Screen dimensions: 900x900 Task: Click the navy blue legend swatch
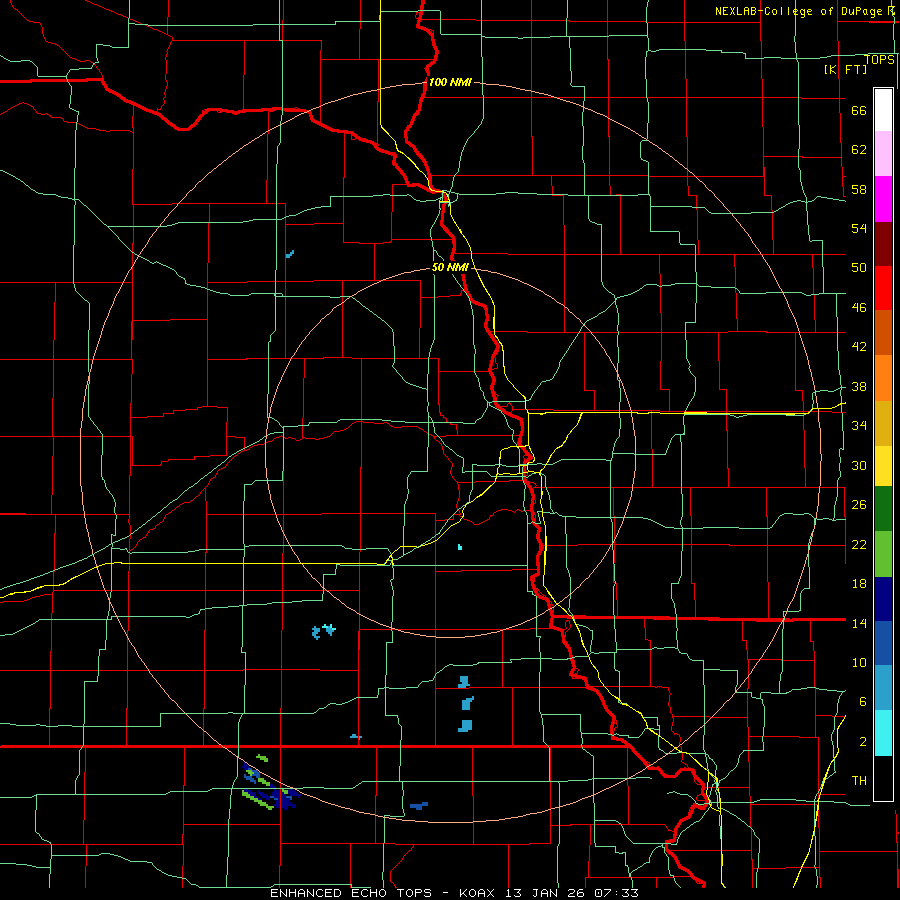pos(883,599)
